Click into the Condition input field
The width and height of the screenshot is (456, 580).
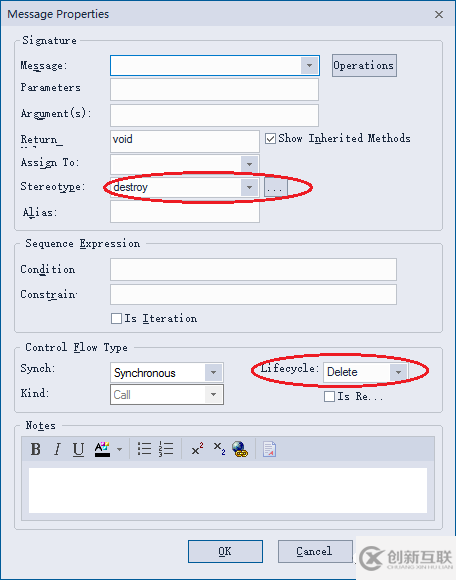[x=253, y=269]
